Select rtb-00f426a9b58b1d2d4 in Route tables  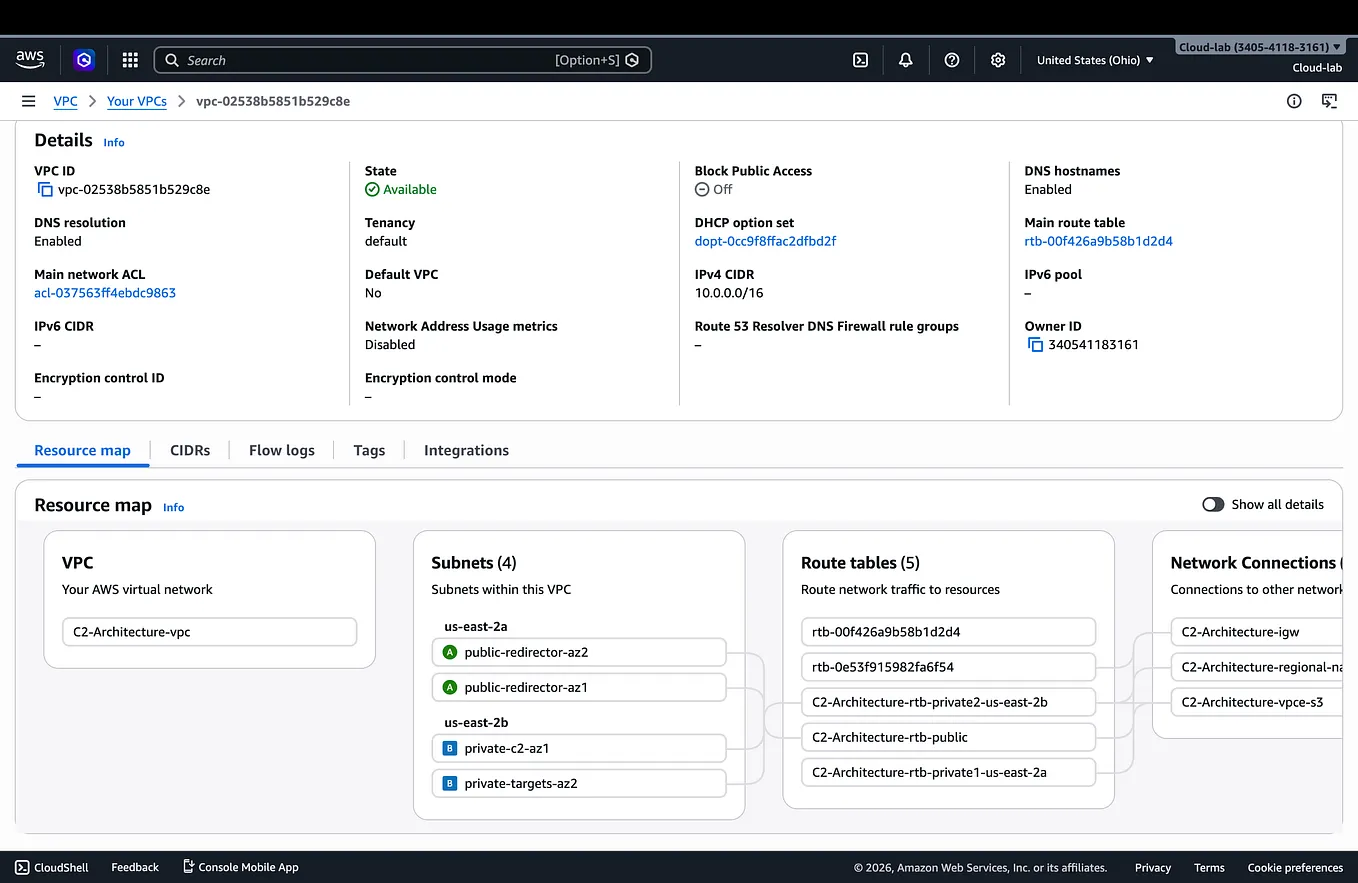coord(948,632)
